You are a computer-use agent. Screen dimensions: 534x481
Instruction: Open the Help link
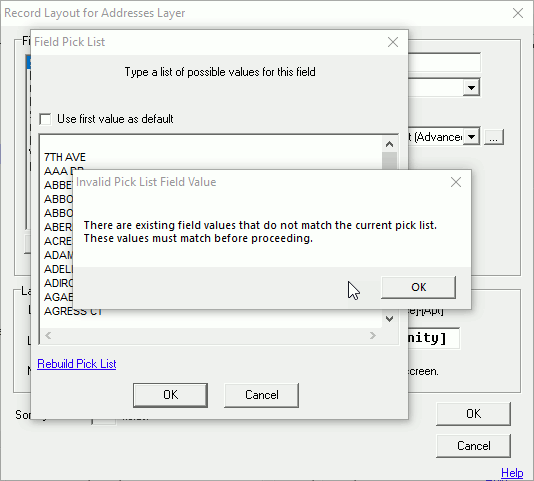[x=512, y=473]
